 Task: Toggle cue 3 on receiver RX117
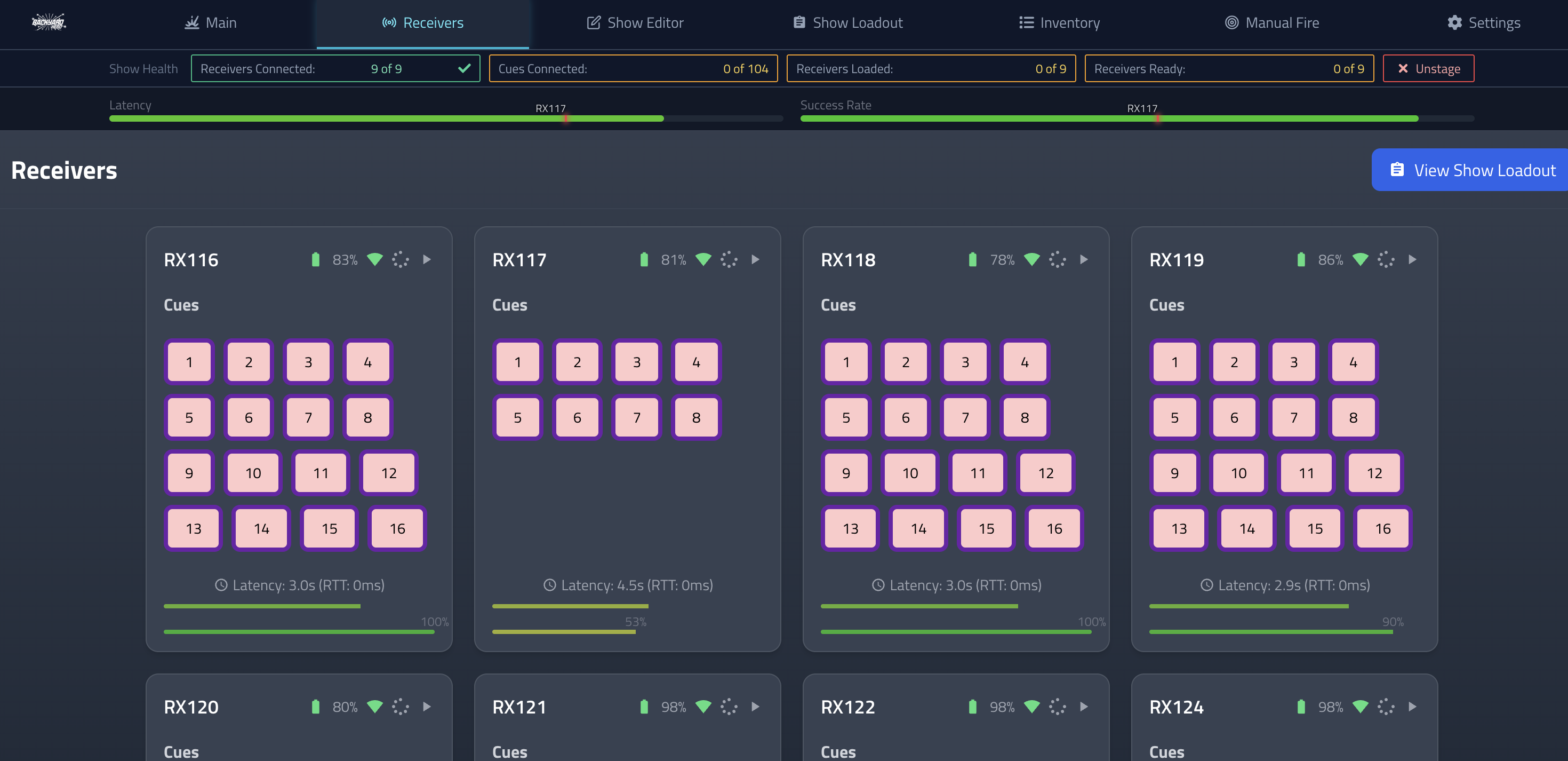(x=637, y=362)
